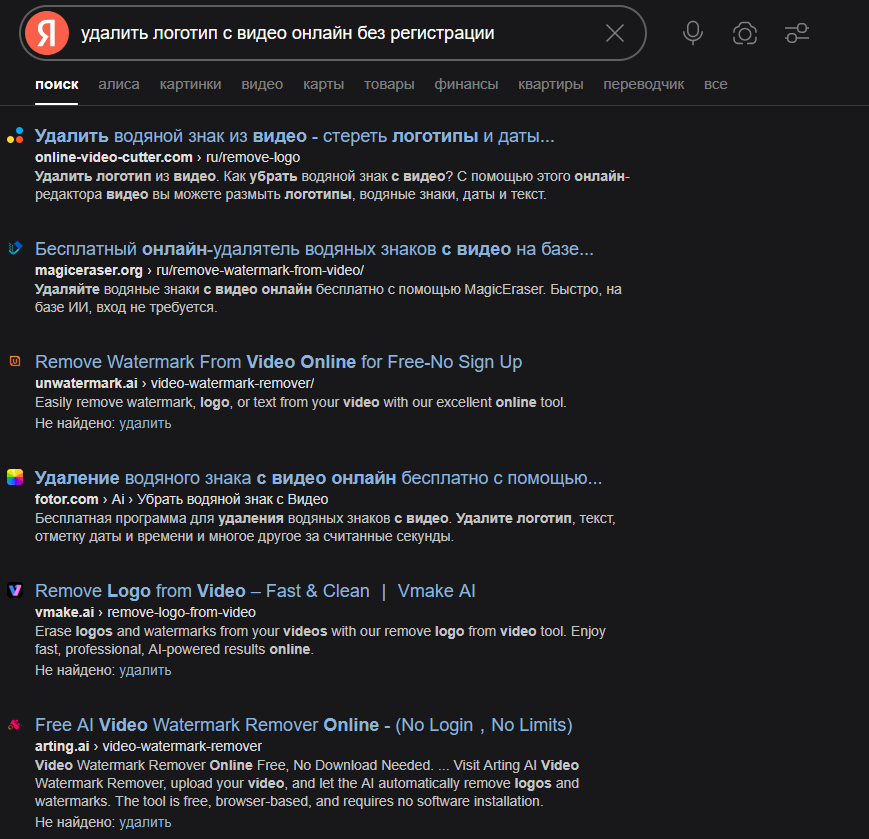This screenshot has height=839, width=869.
Task: Click the Vmake AI favicon
Action: click(15, 590)
